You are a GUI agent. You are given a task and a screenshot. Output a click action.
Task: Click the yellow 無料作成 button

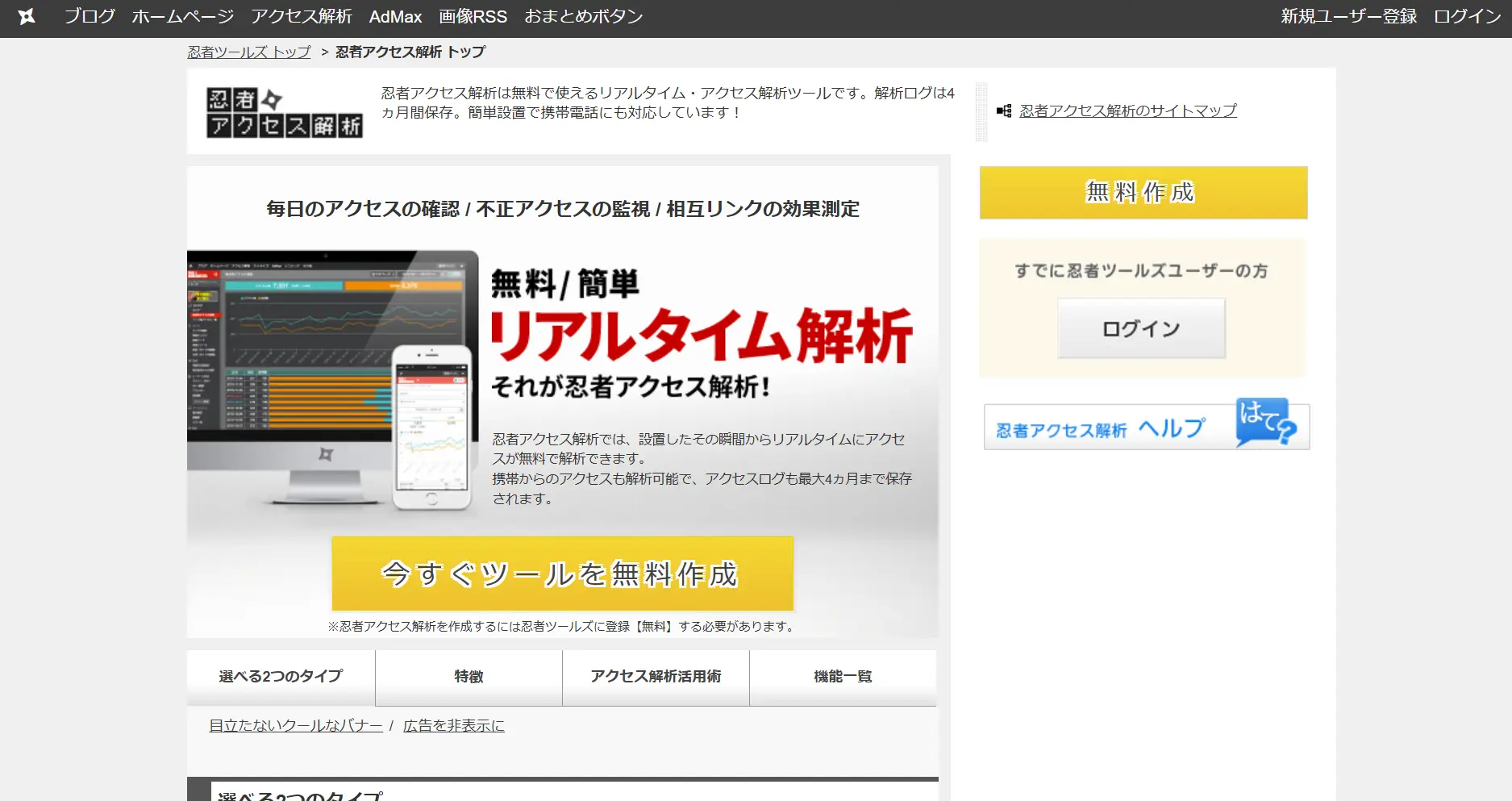[1143, 193]
